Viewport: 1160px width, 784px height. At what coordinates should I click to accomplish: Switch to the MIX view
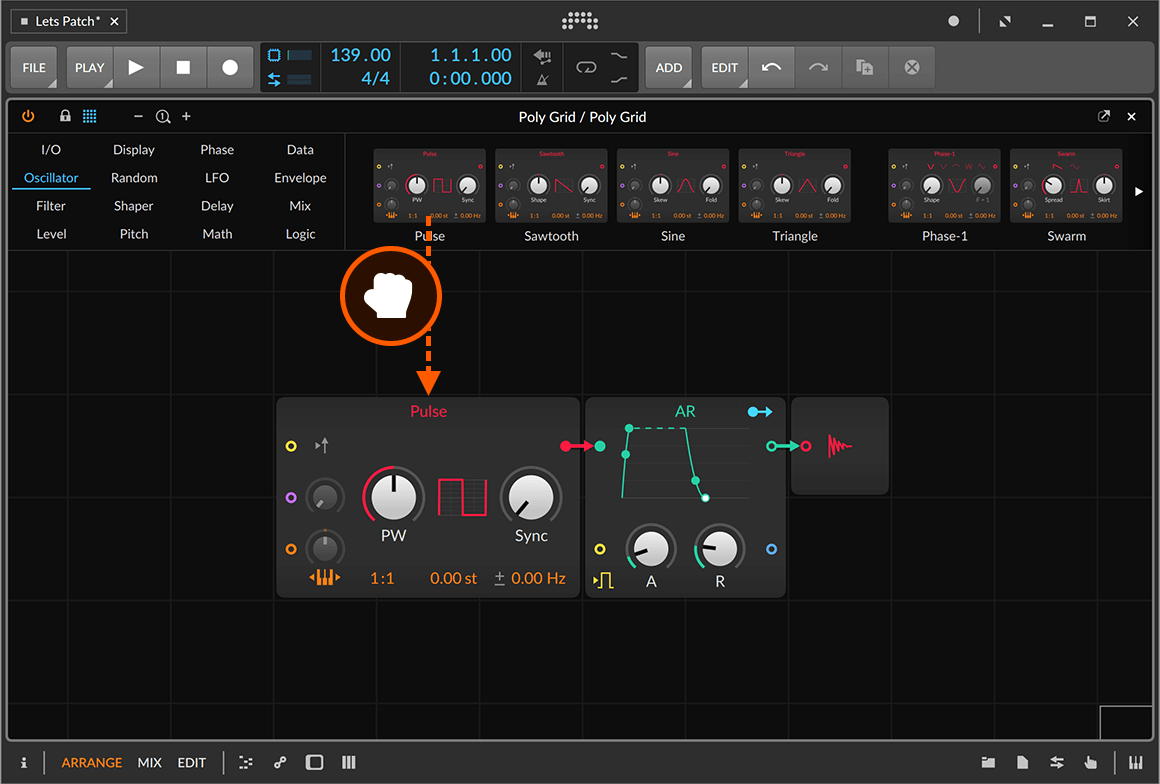click(x=150, y=762)
